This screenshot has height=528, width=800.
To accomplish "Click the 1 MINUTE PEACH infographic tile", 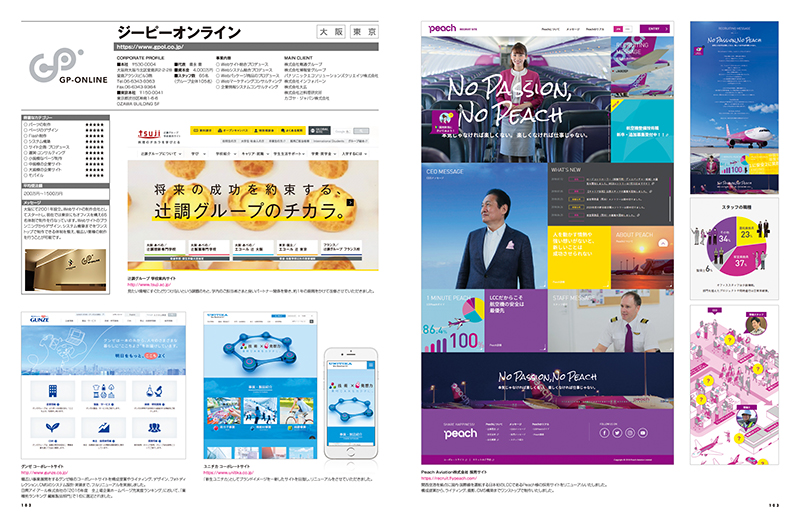I will click(453, 321).
